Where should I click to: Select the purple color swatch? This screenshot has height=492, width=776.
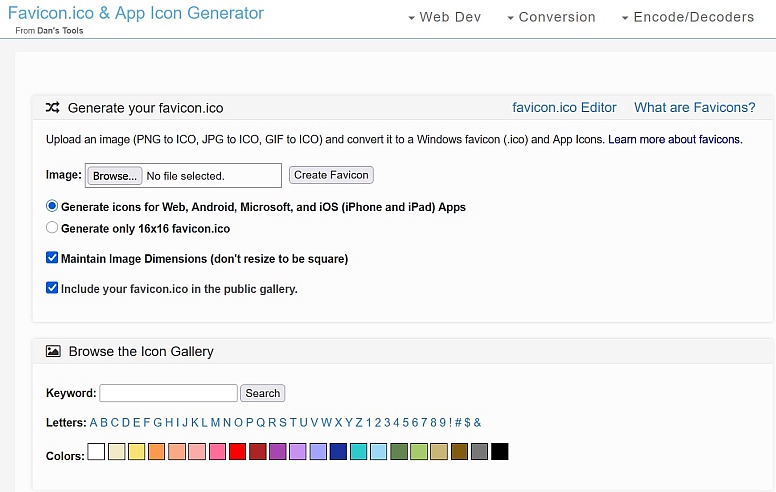click(x=278, y=451)
